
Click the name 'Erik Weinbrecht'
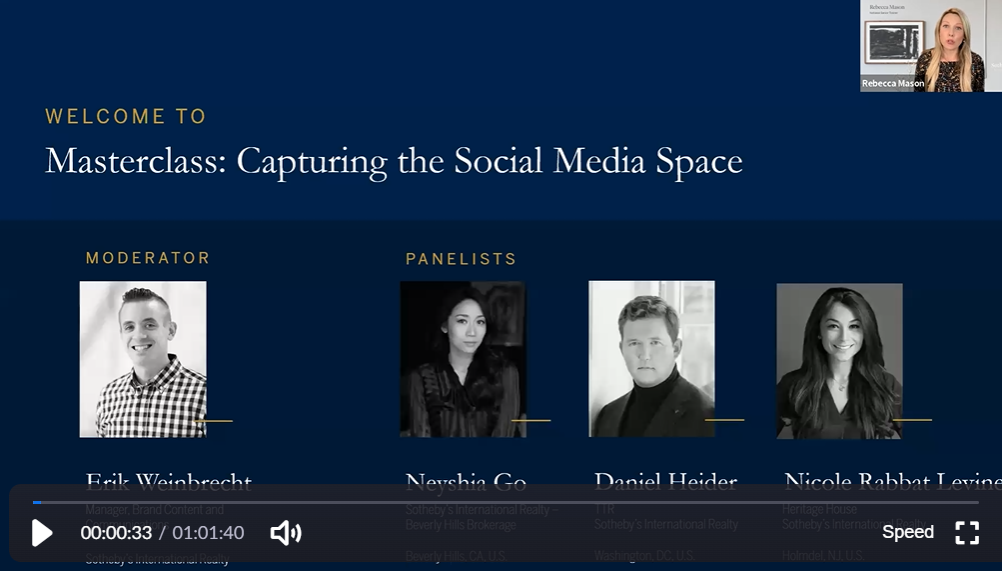coord(169,481)
